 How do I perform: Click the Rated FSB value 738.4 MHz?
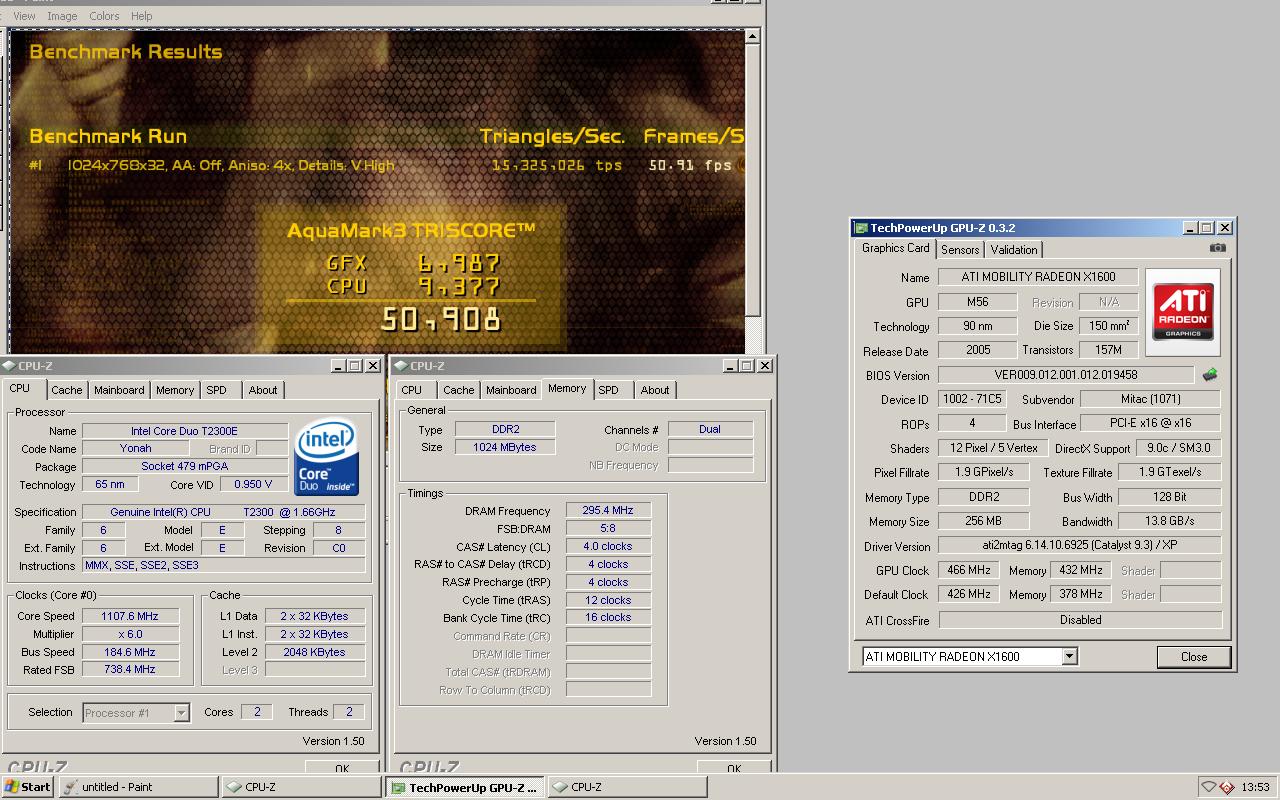[x=130, y=670]
